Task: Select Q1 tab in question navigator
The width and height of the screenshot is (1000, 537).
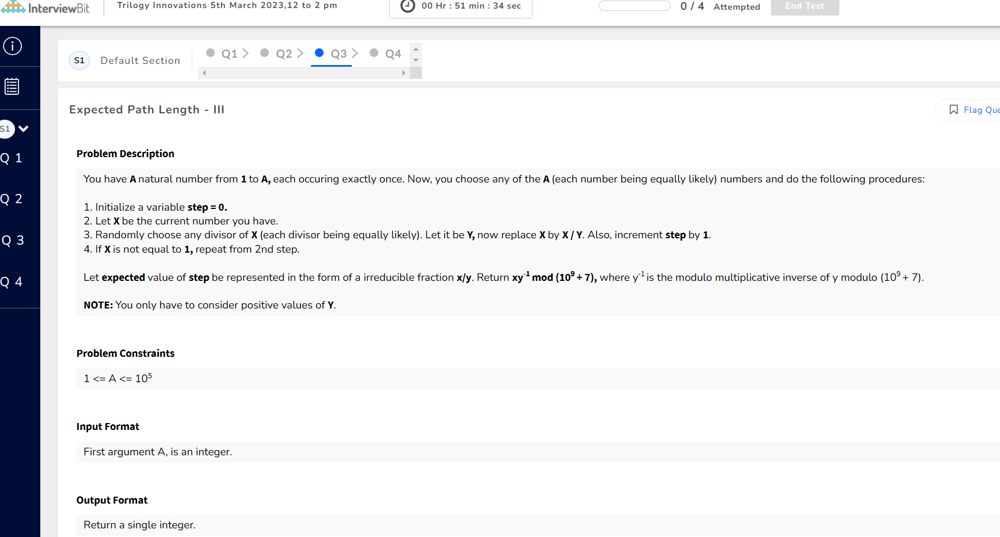Action: 228,54
